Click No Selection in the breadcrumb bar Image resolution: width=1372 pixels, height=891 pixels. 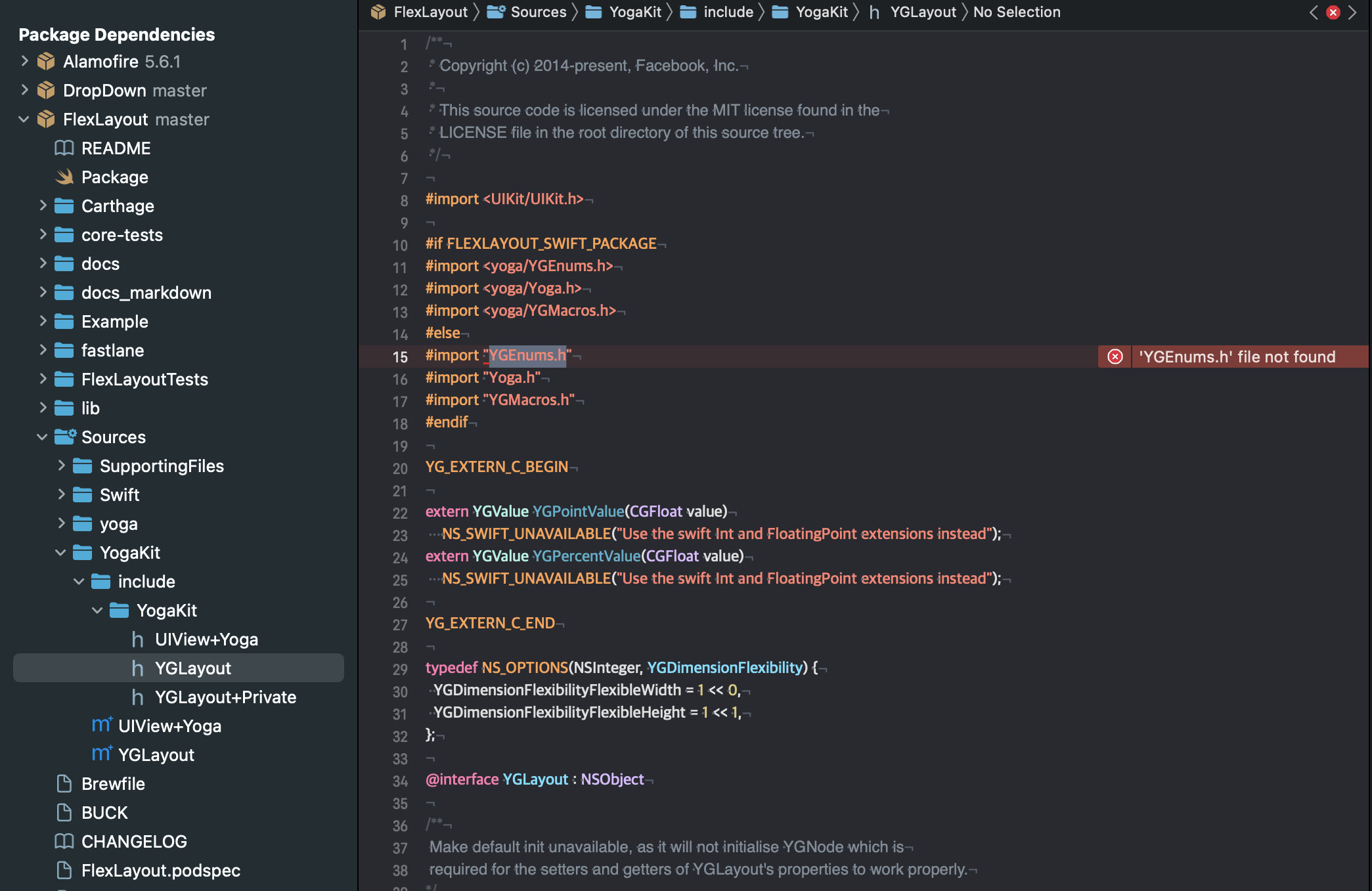pos(1016,12)
